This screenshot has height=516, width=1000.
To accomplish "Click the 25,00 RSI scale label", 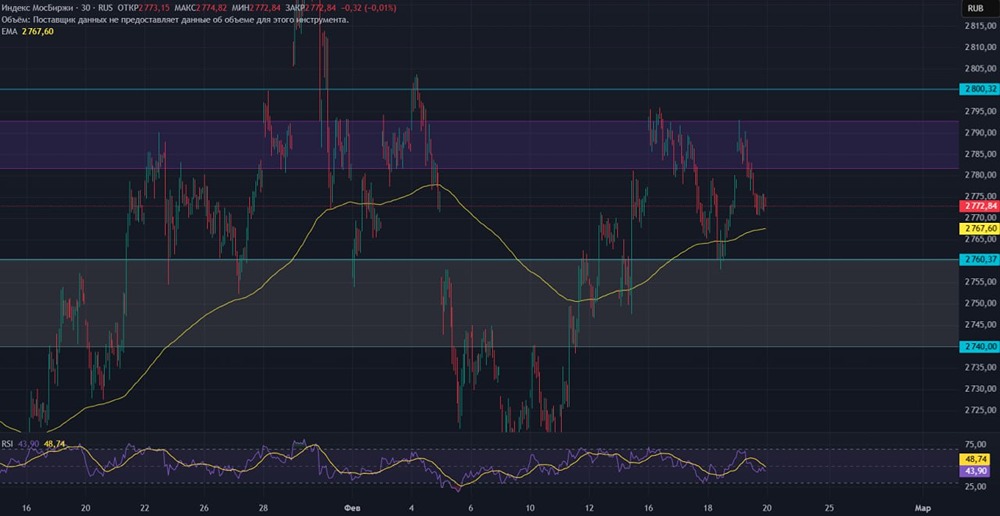I will (974, 487).
